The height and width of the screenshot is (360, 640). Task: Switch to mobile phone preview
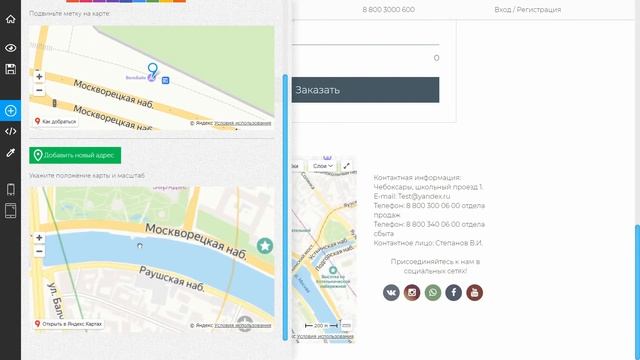point(11,189)
